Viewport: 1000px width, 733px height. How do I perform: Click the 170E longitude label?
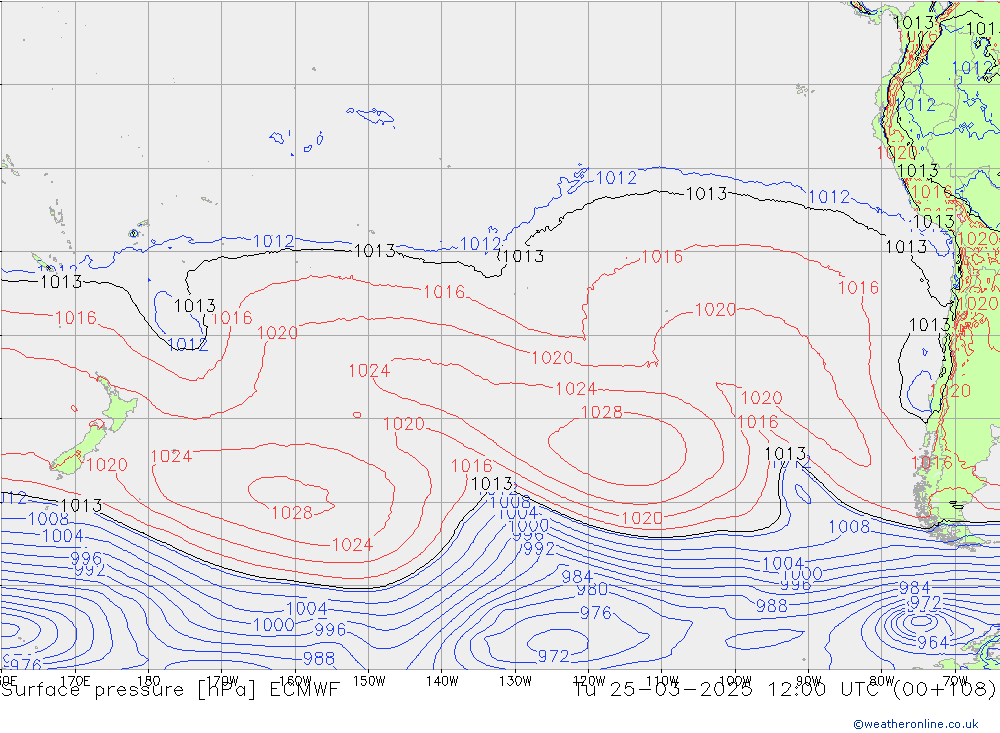[x=75, y=681]
